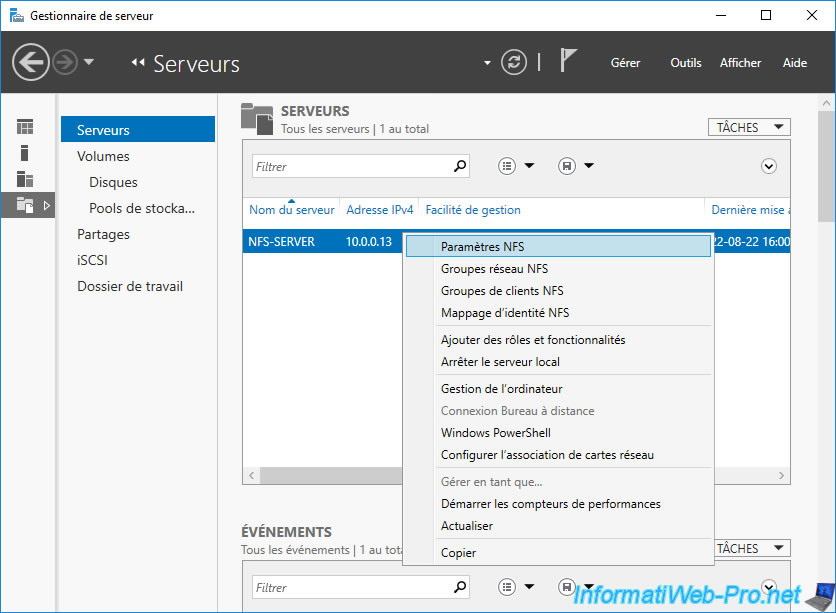Open the Dashboard icon in left sidebar
Screen dimensions: 836x613
click(25, 127)
